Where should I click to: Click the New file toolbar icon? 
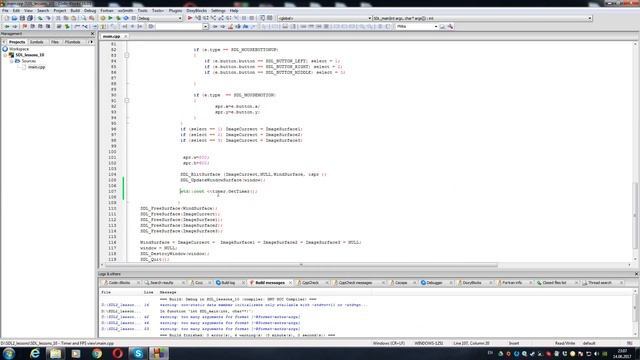(x=6, y=18)
